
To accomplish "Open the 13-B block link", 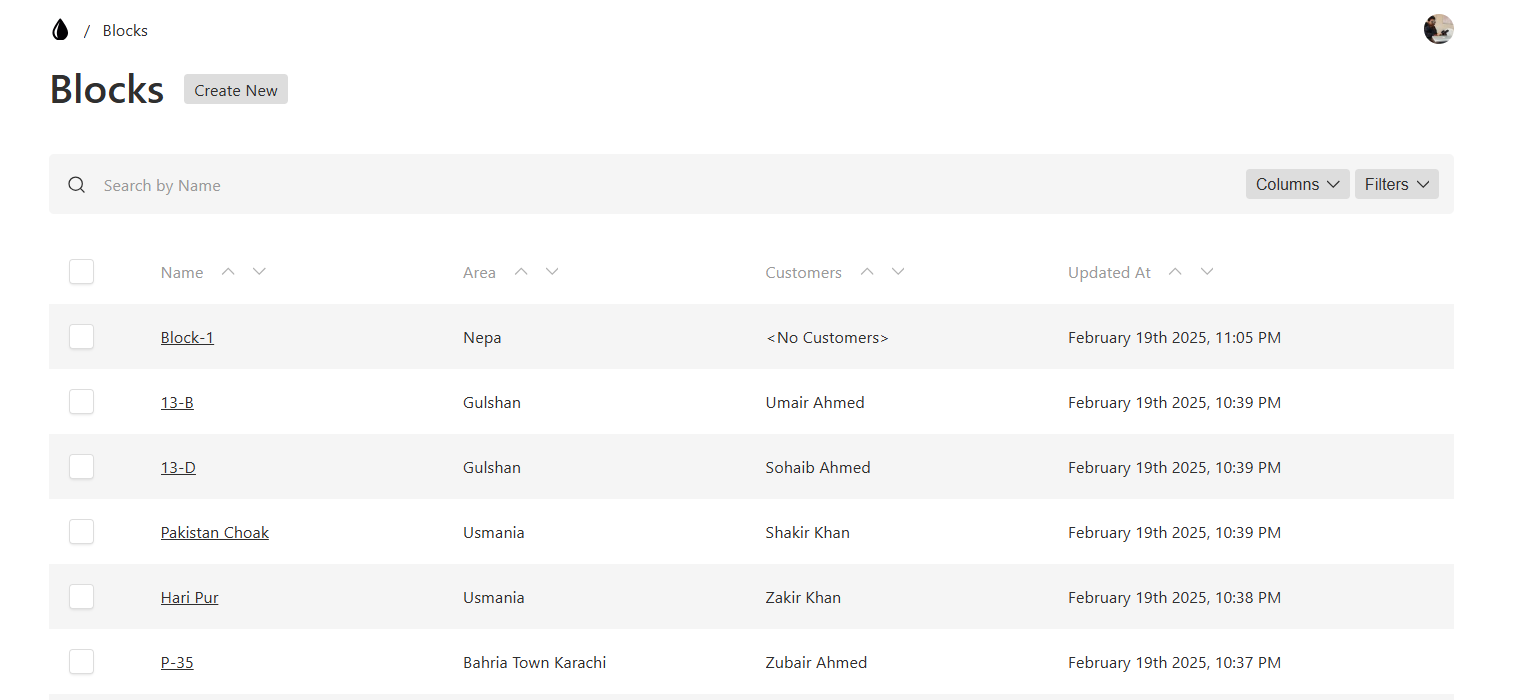I will (177, 403).
